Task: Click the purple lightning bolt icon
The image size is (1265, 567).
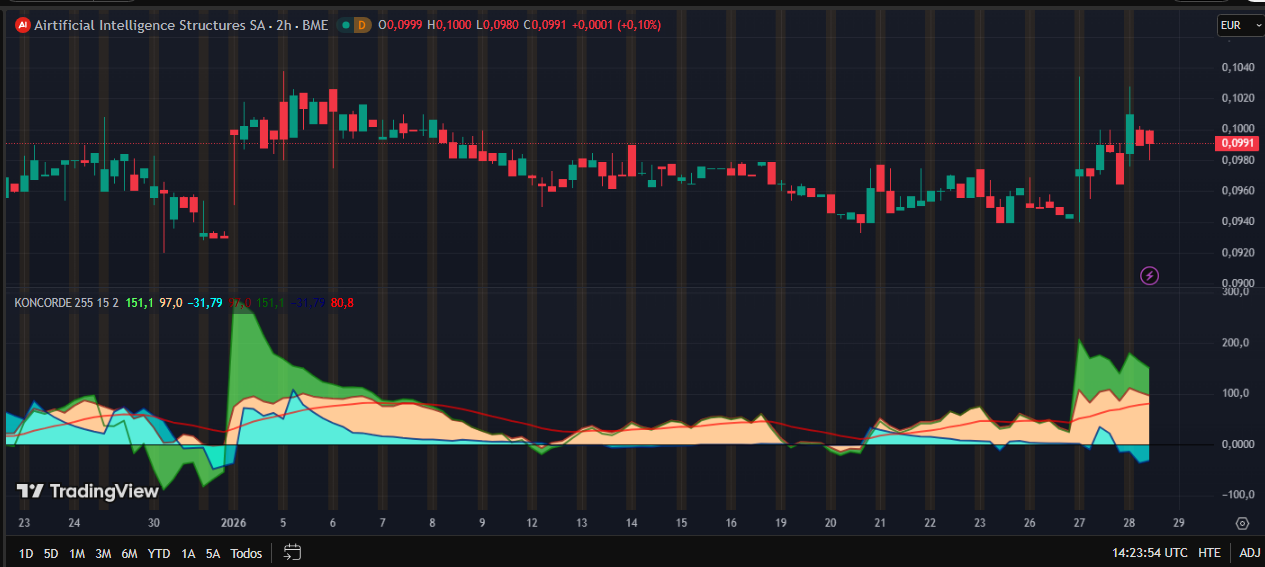Action: [1150, 275]
